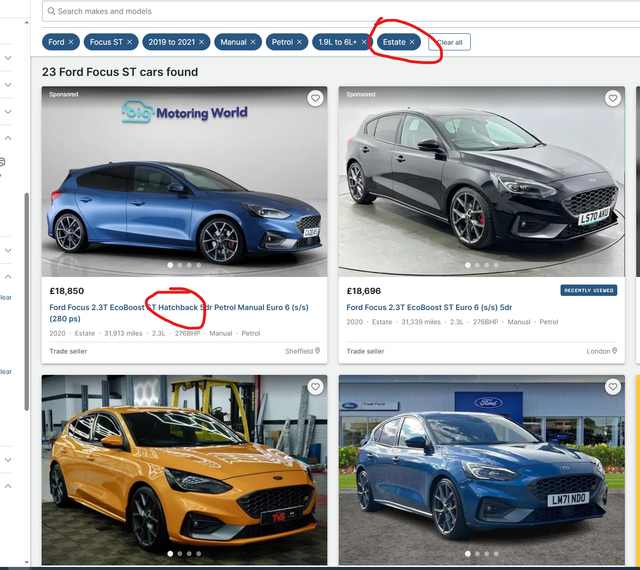Click the sidebar scrollbar up arrow
Screen dimensions: 640x570
click(x=27, y=23)
